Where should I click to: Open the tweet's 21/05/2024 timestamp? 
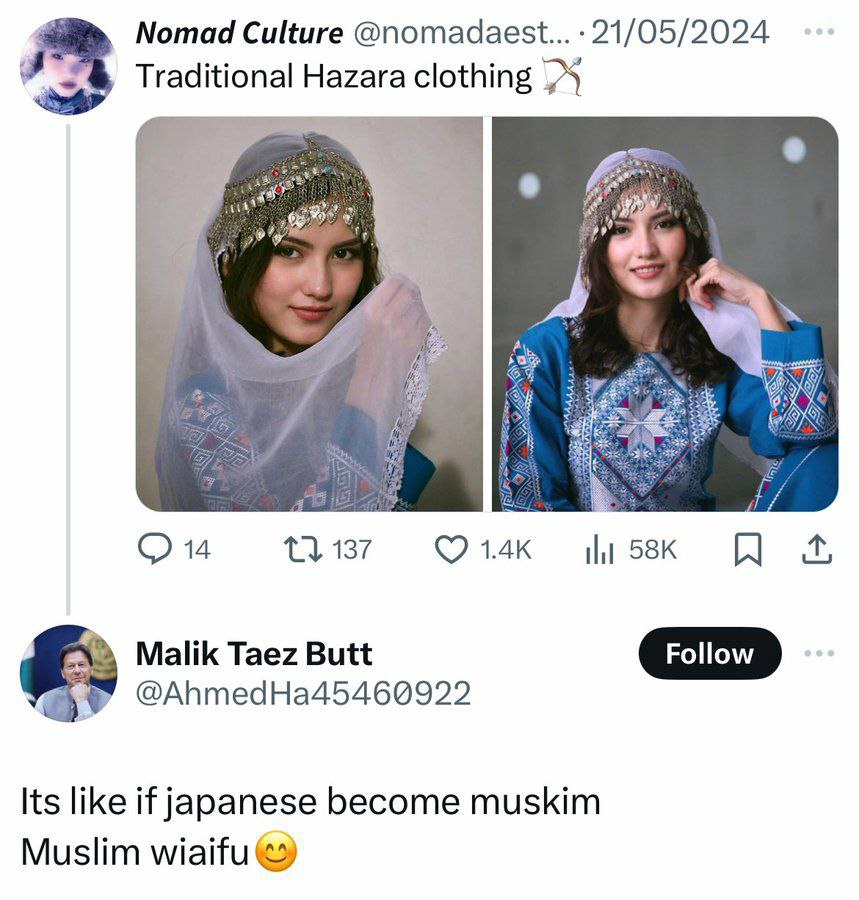coord(681,33)
